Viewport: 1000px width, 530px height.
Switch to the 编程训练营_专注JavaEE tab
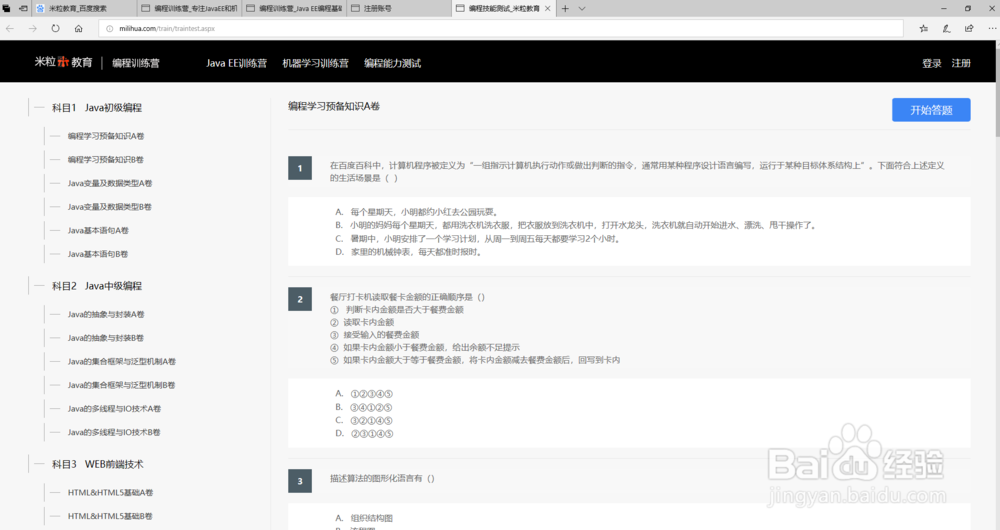coord(189,8)
